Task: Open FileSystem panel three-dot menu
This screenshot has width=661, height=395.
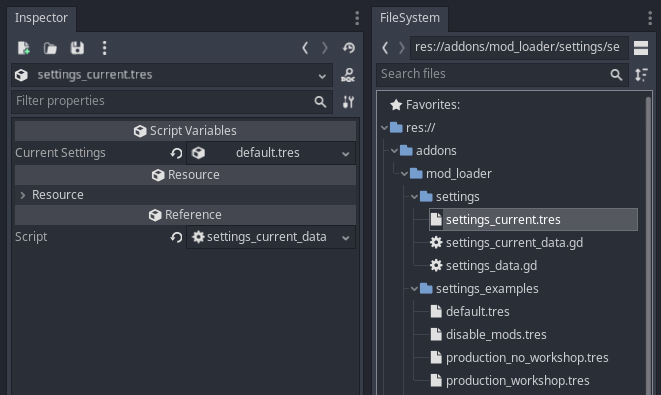Action: click(x=650, y=18)
